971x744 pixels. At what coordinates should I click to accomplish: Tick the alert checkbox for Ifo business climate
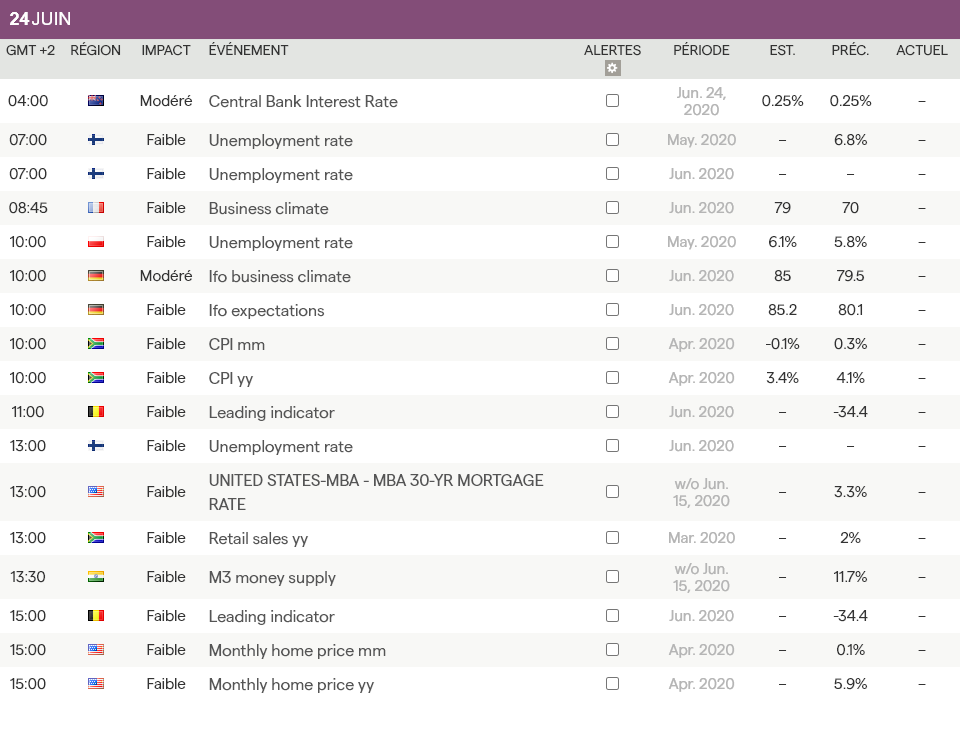click(612, 276)
